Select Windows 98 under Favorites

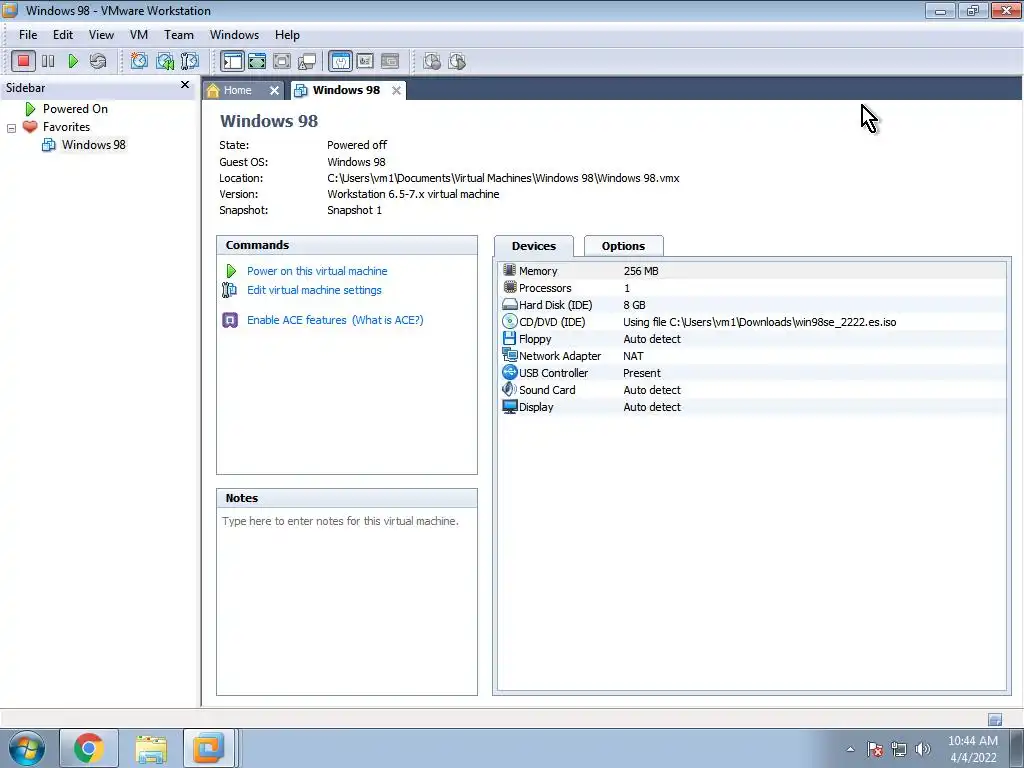(93, 145)
